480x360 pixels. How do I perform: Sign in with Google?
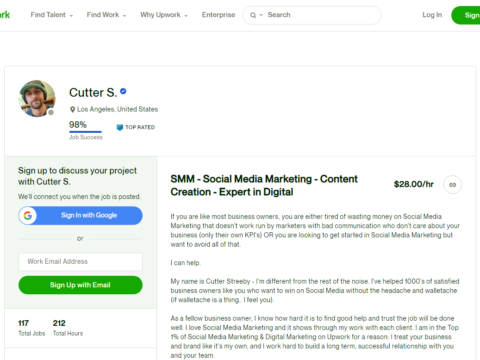[80, 216]
